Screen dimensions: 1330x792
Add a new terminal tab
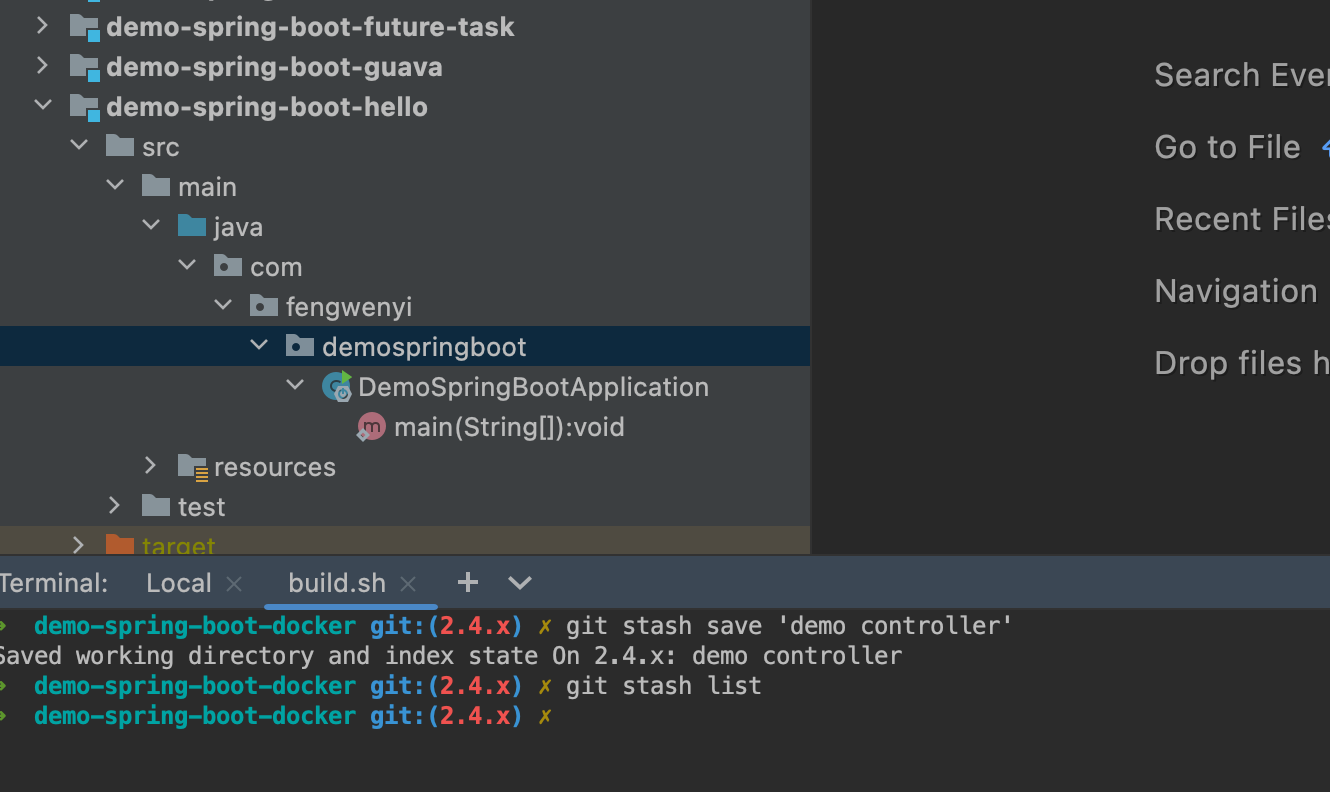467,583
